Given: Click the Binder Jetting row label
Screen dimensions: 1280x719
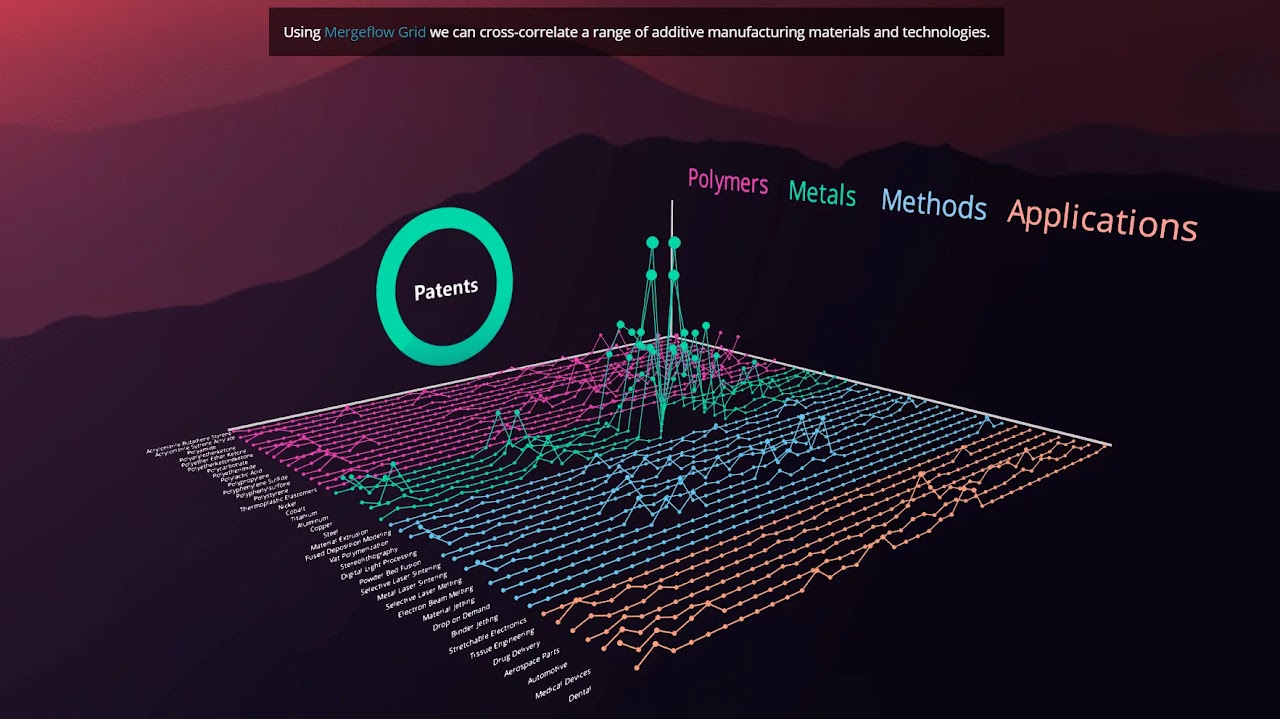Looking at the screenshot, I should click(475, 625).
